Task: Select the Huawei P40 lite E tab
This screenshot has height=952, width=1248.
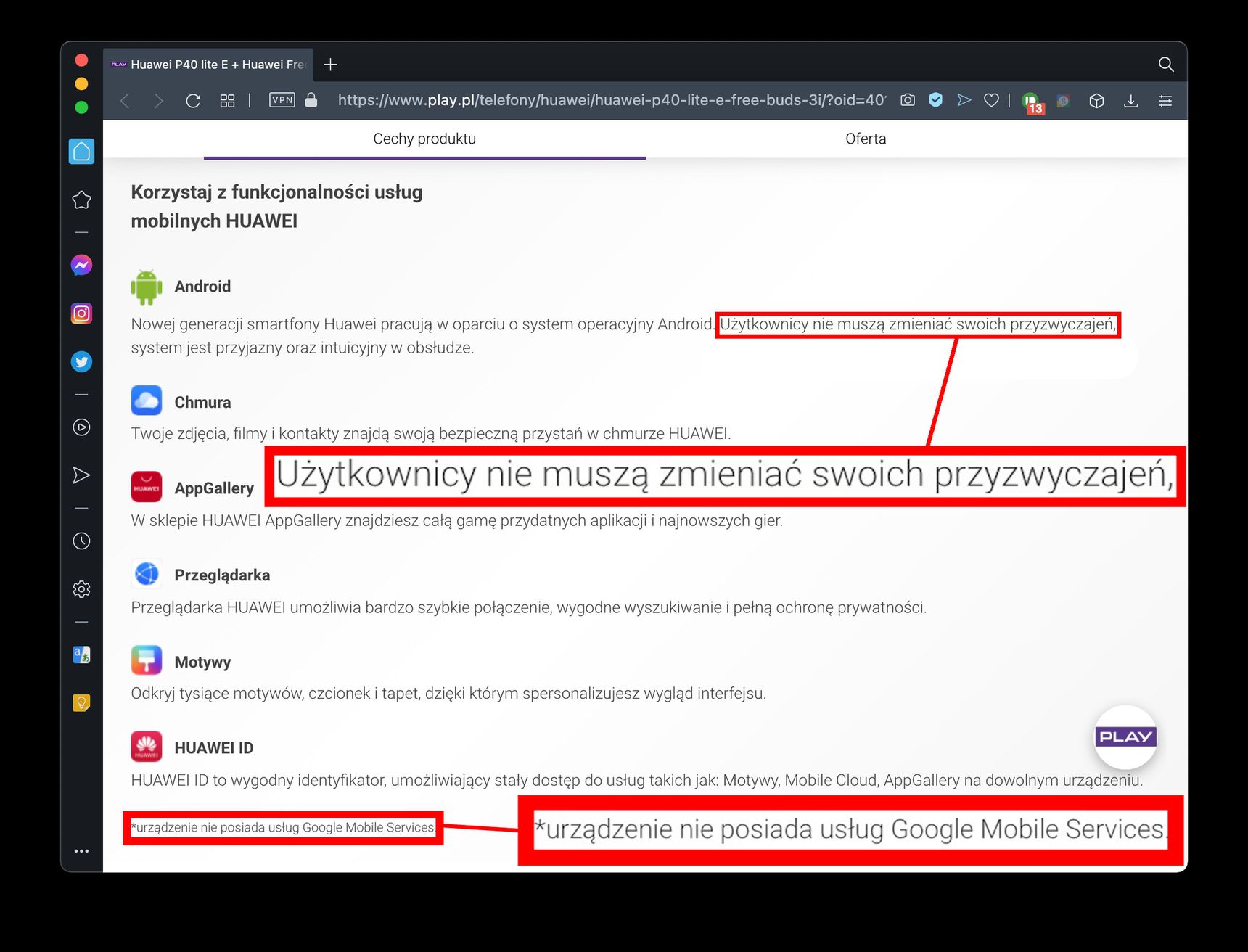Action: [x=208, y=65]
